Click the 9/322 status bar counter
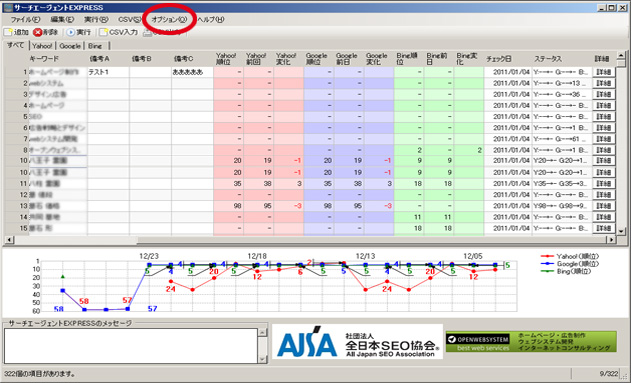 pyautogui.click(x=609, y=374)
